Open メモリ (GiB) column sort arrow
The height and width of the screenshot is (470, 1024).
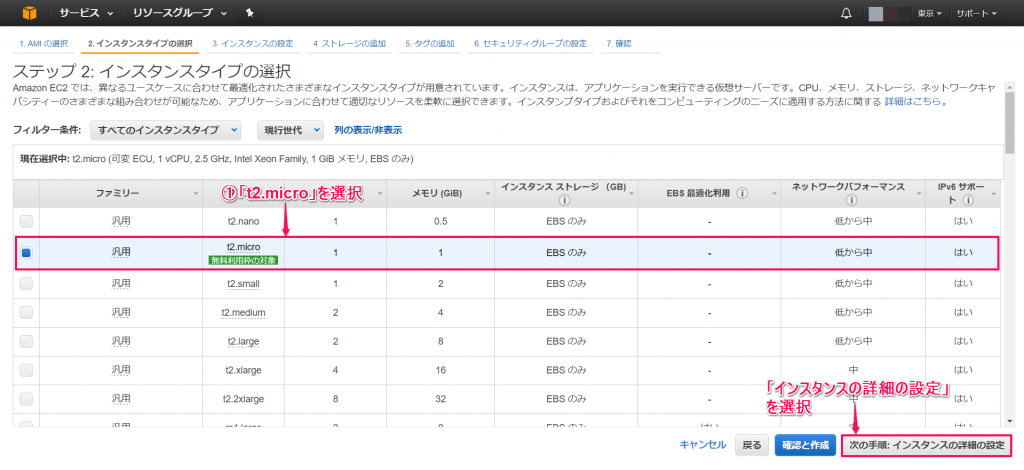click(487, 194)
